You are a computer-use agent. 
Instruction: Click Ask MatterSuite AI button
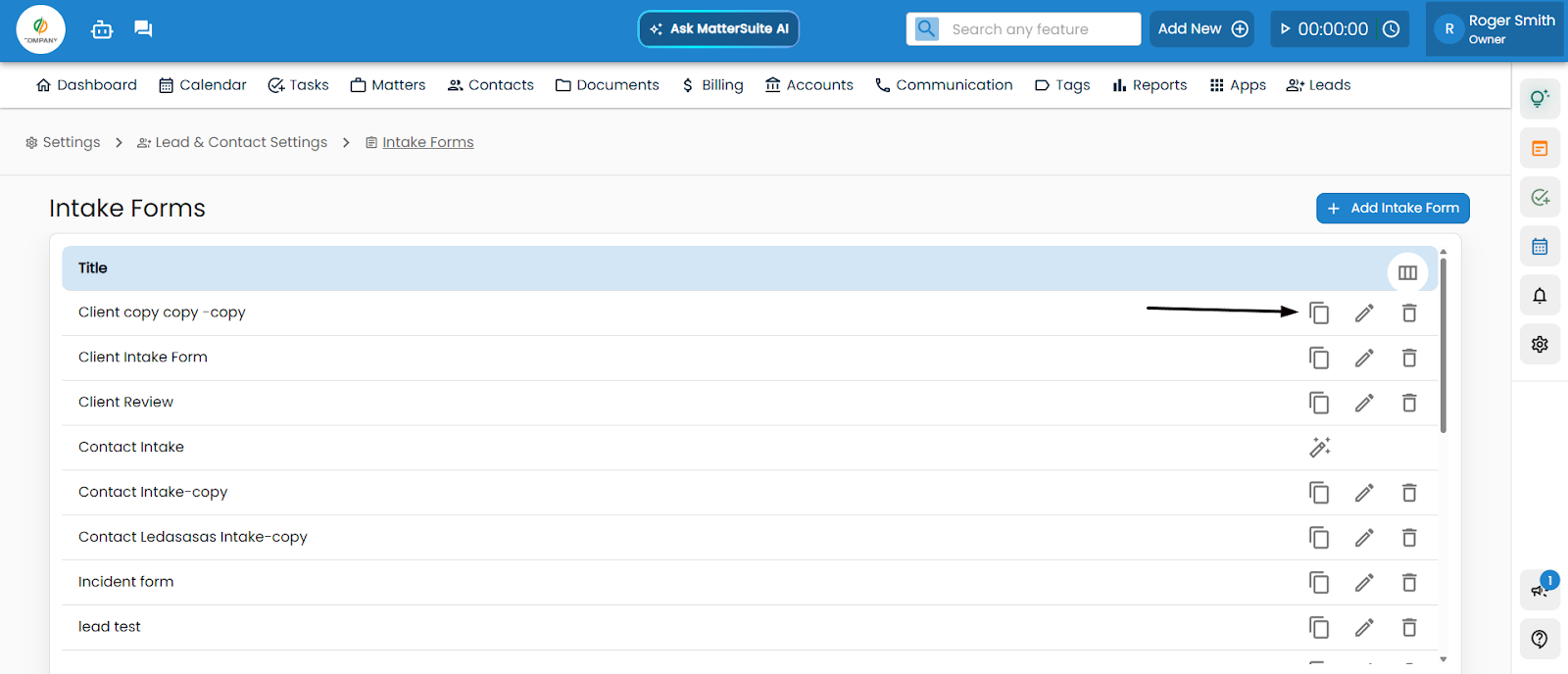click(718, 29)
